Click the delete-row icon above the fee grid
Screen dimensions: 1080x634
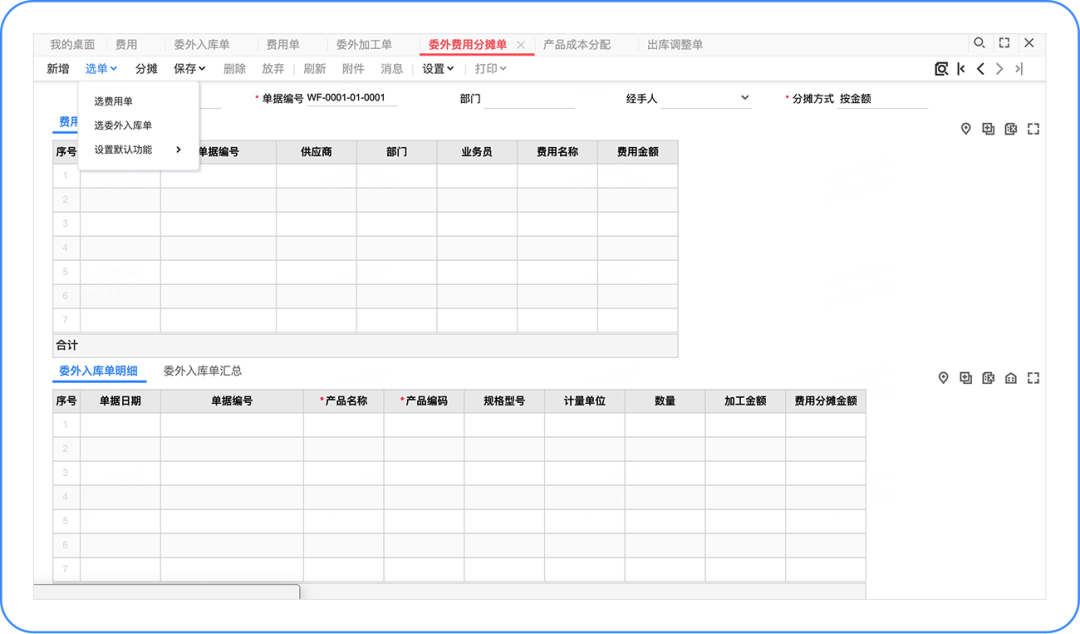click(x=1011, y=128)
